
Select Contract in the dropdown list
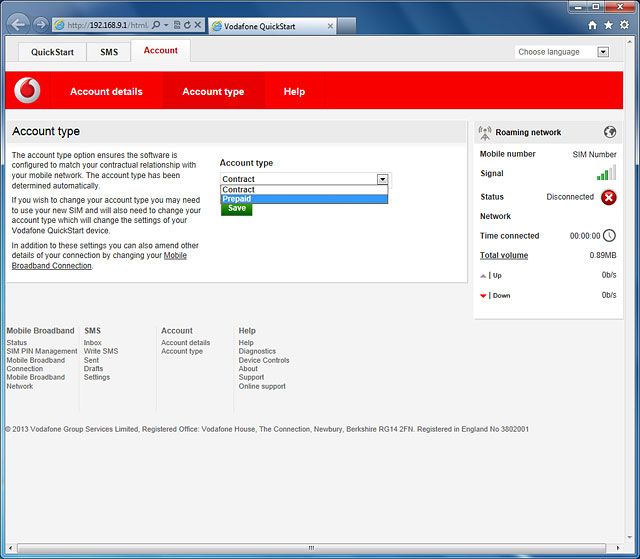pos(304,190)
